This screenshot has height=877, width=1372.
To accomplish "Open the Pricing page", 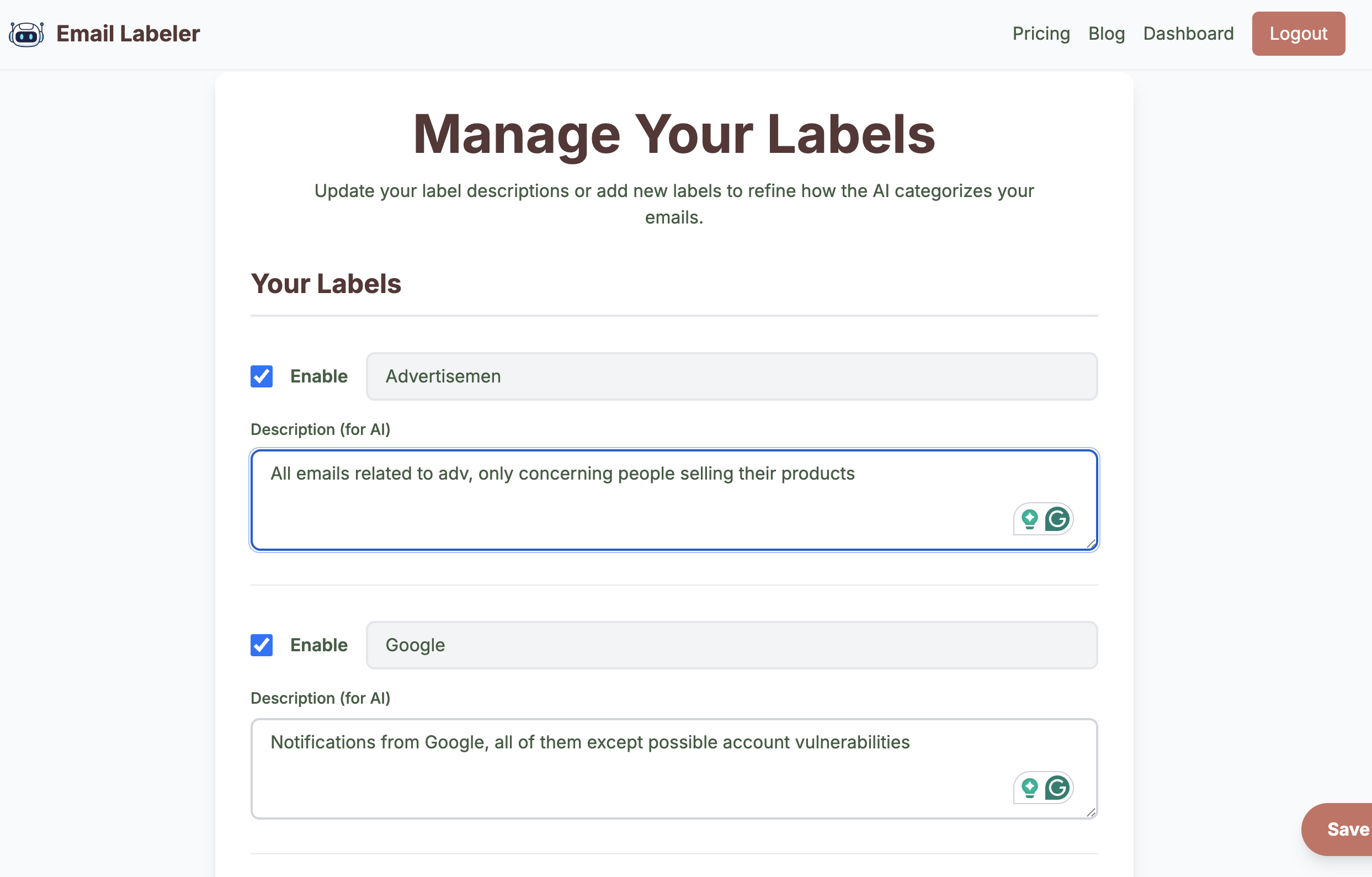I will 1041,34.
